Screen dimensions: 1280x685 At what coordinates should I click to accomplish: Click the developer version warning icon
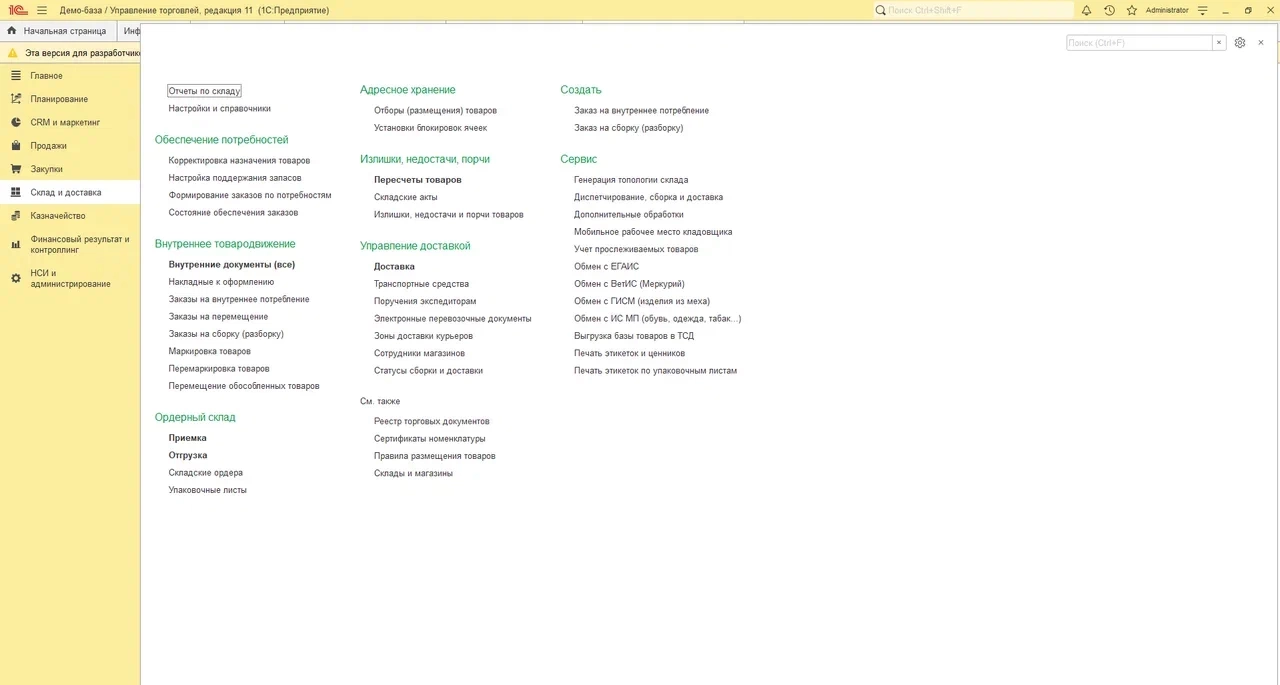pyautogui.click(x=12, y=53)
